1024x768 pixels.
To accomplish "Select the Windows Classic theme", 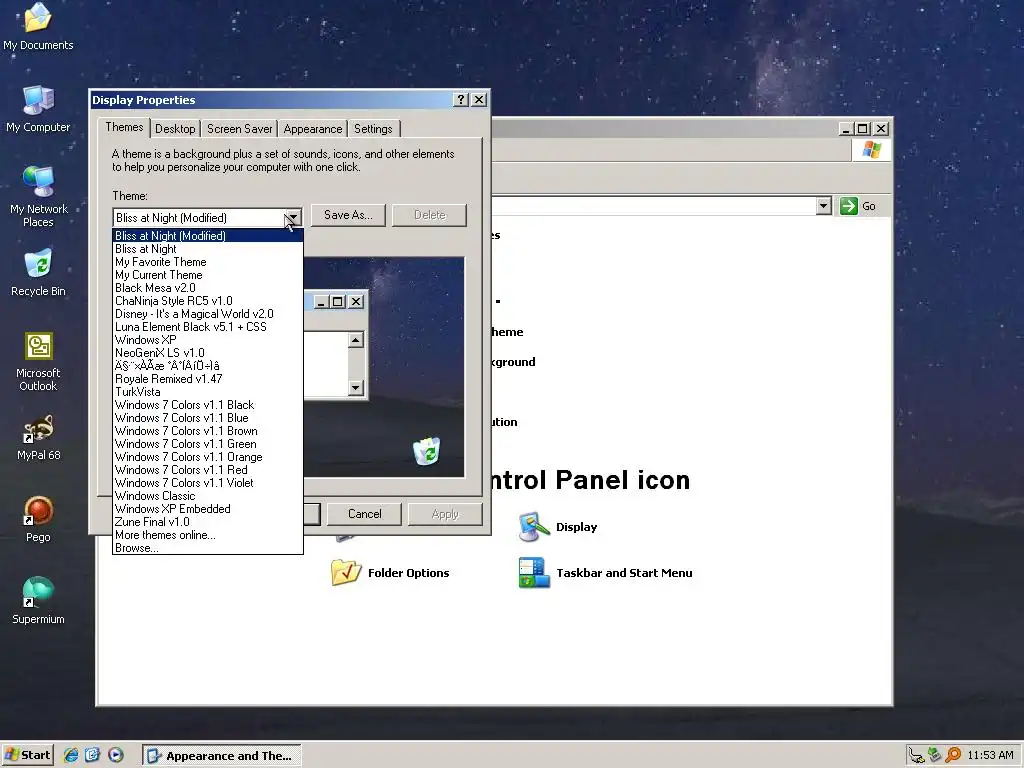I will tap(208, 496).
